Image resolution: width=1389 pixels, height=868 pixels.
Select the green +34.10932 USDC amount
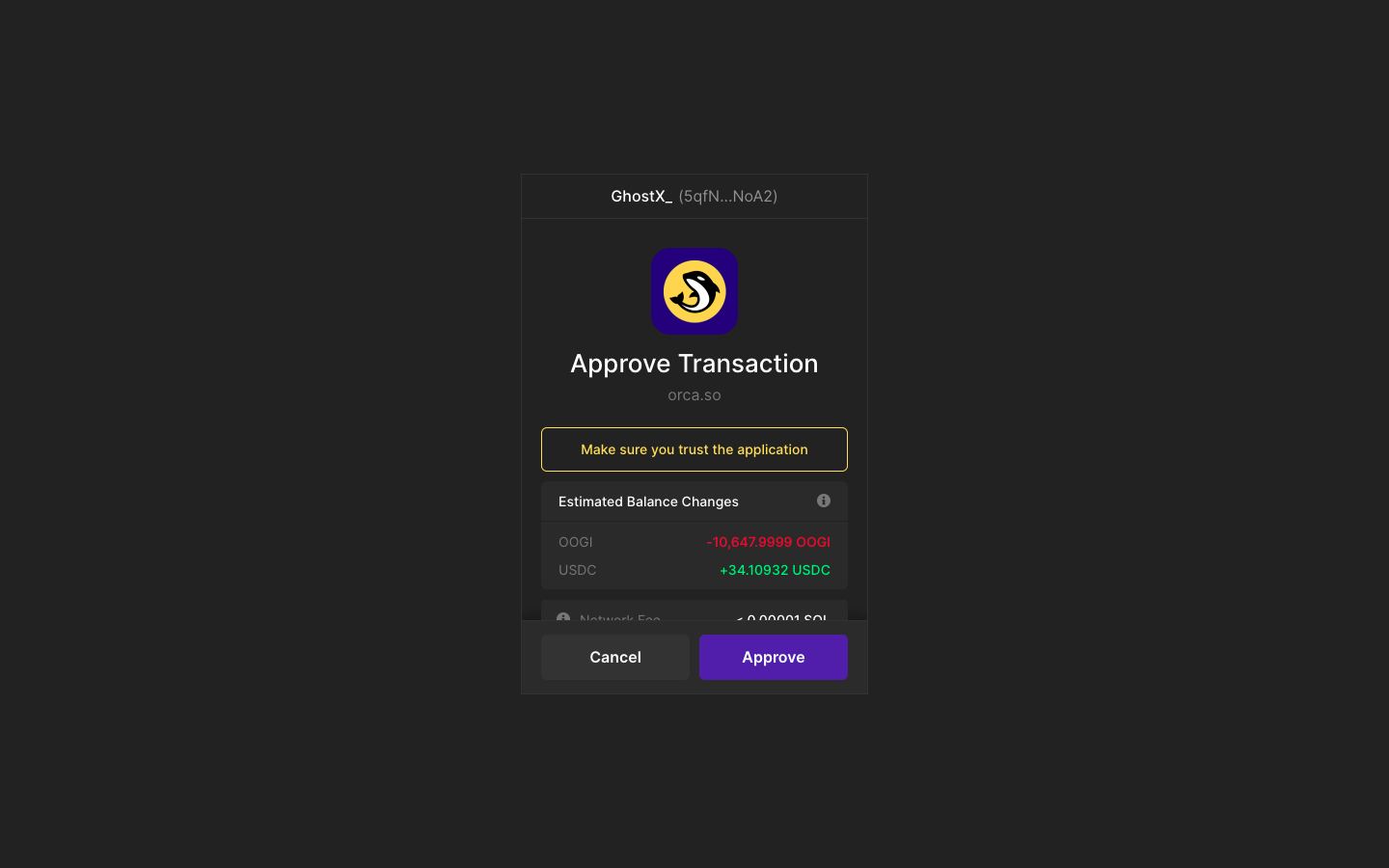[x=776, y=570]
